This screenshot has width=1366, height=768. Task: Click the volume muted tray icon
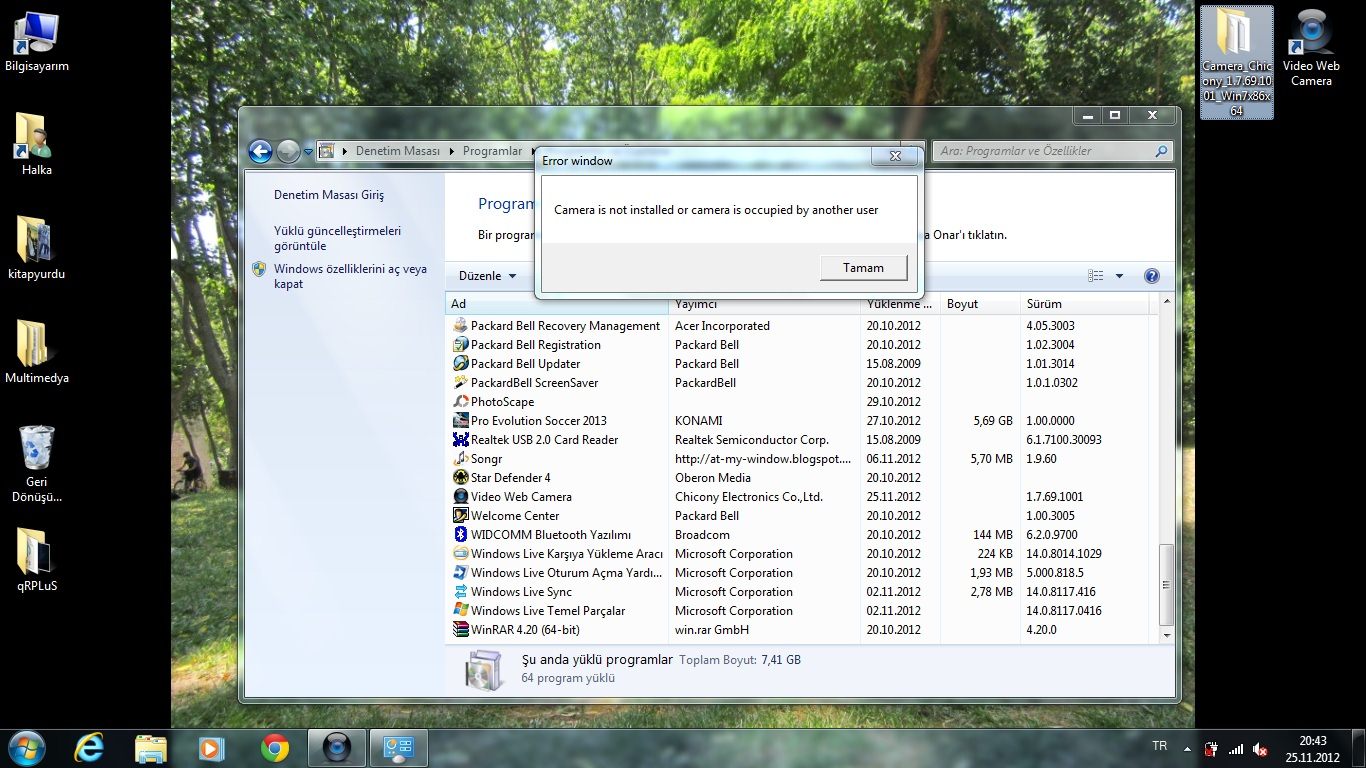pos(1261,749)
